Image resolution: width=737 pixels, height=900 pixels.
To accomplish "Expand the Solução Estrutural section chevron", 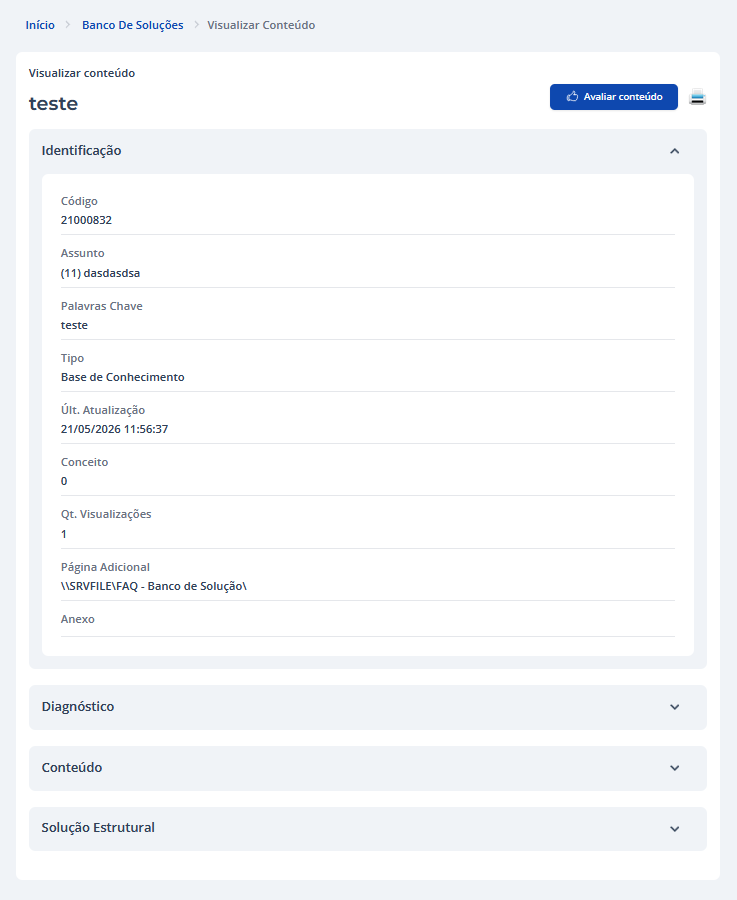I will [x=675, y=829].
